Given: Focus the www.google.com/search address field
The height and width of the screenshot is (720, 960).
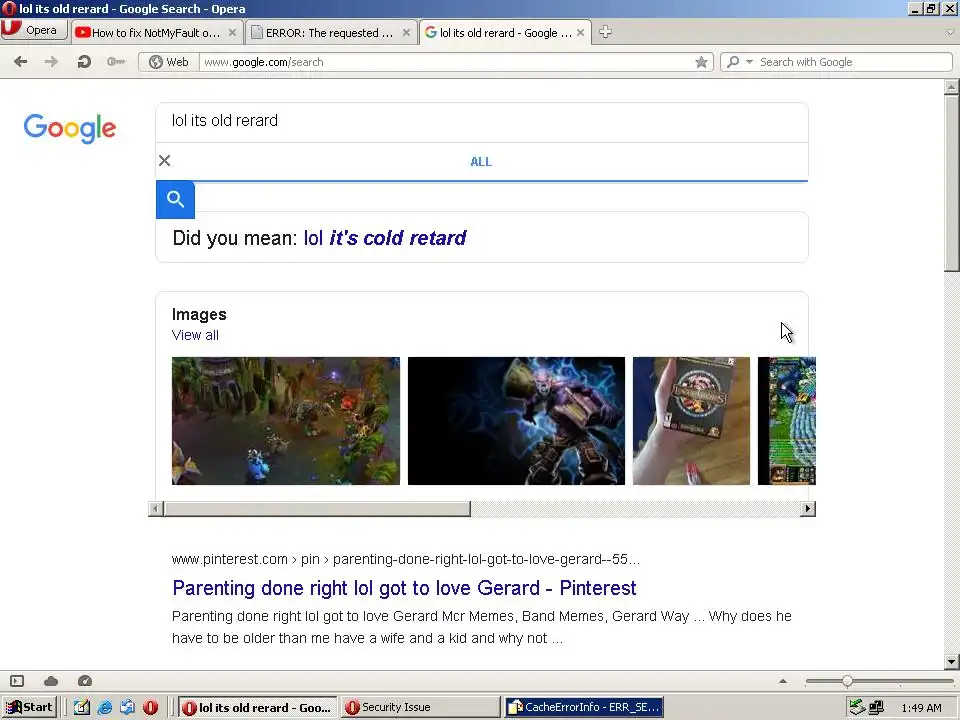Looking at the screenshot, I should pos(446,62).
